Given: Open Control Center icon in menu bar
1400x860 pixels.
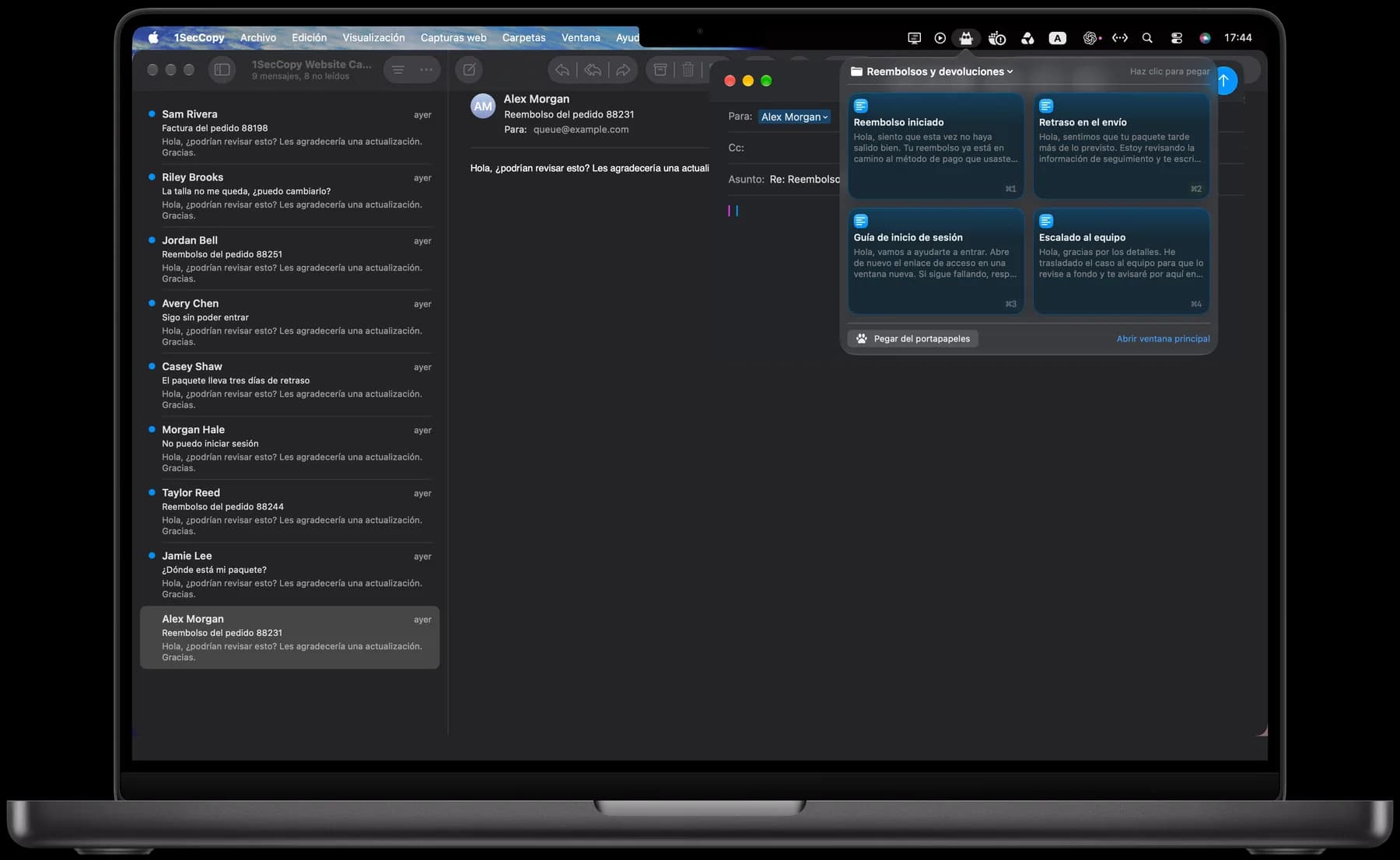Looking at the screenshot, I should coord(1176,37).
